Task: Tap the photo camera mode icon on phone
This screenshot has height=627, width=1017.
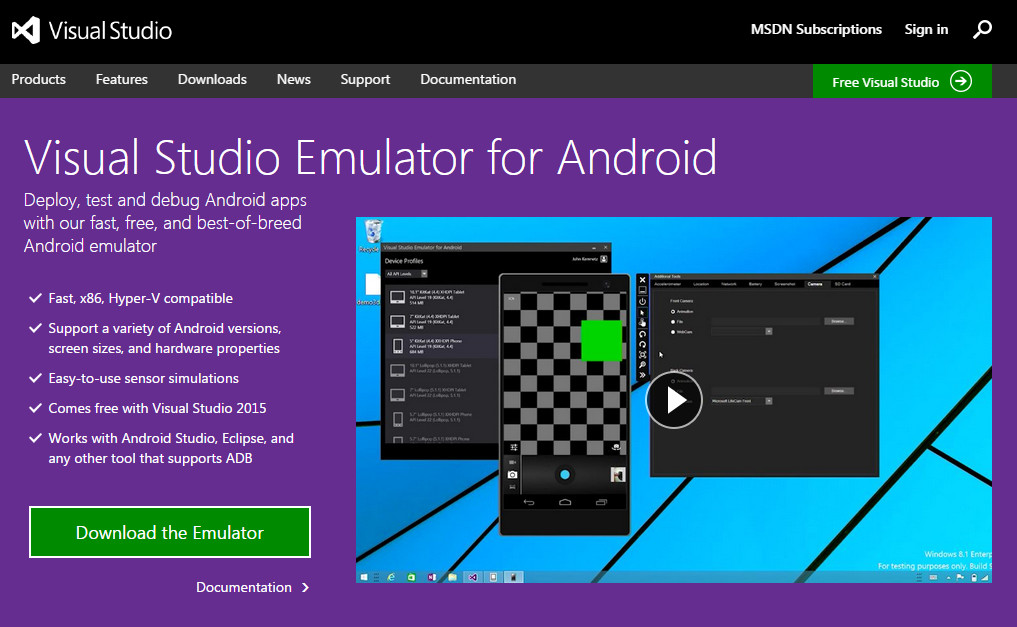Action: [x=512, y=475]
